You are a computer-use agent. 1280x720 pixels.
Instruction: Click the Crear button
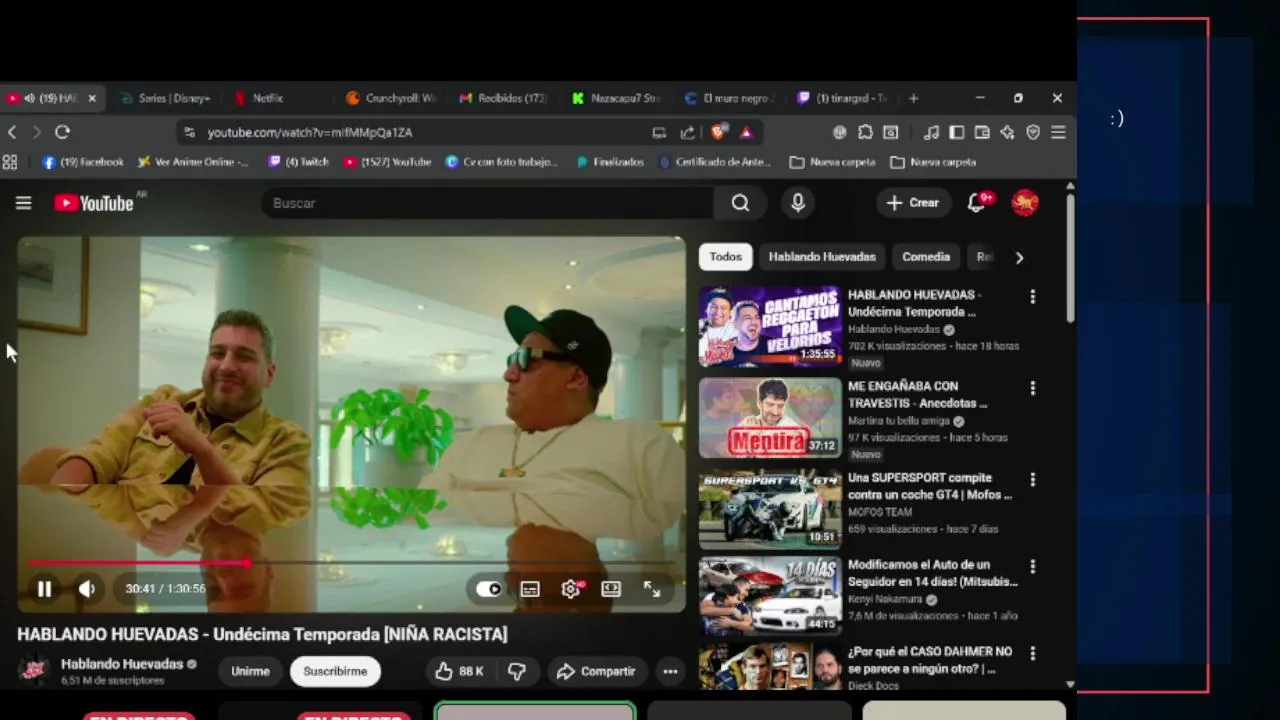(x=913, y=203)
